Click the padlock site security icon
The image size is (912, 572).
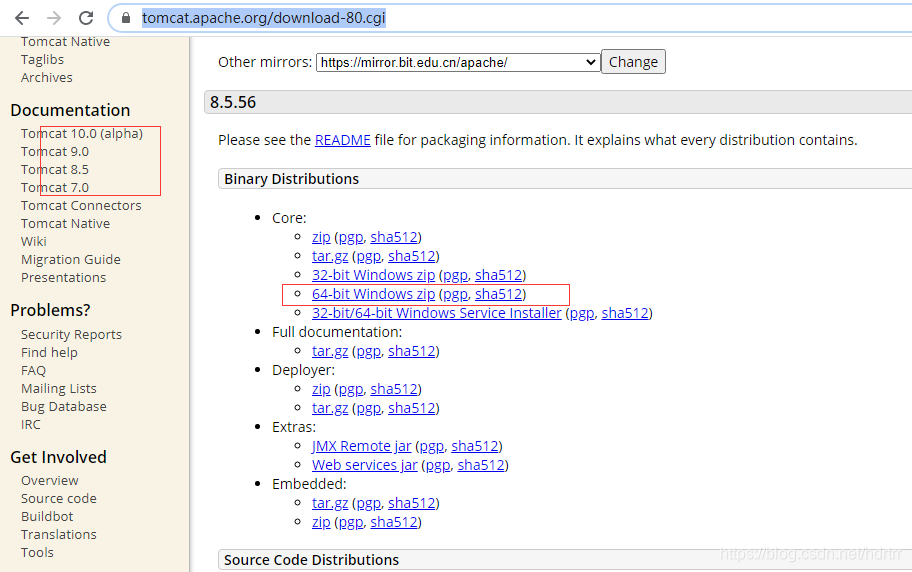tap(126, 18)
